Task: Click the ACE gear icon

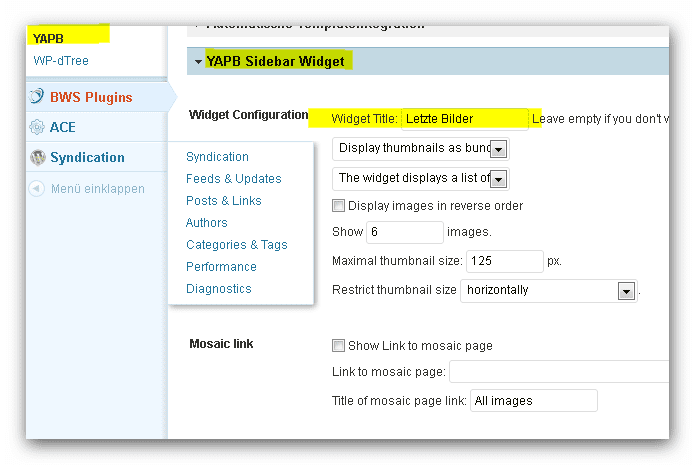Action: click(x=37, y=127)
